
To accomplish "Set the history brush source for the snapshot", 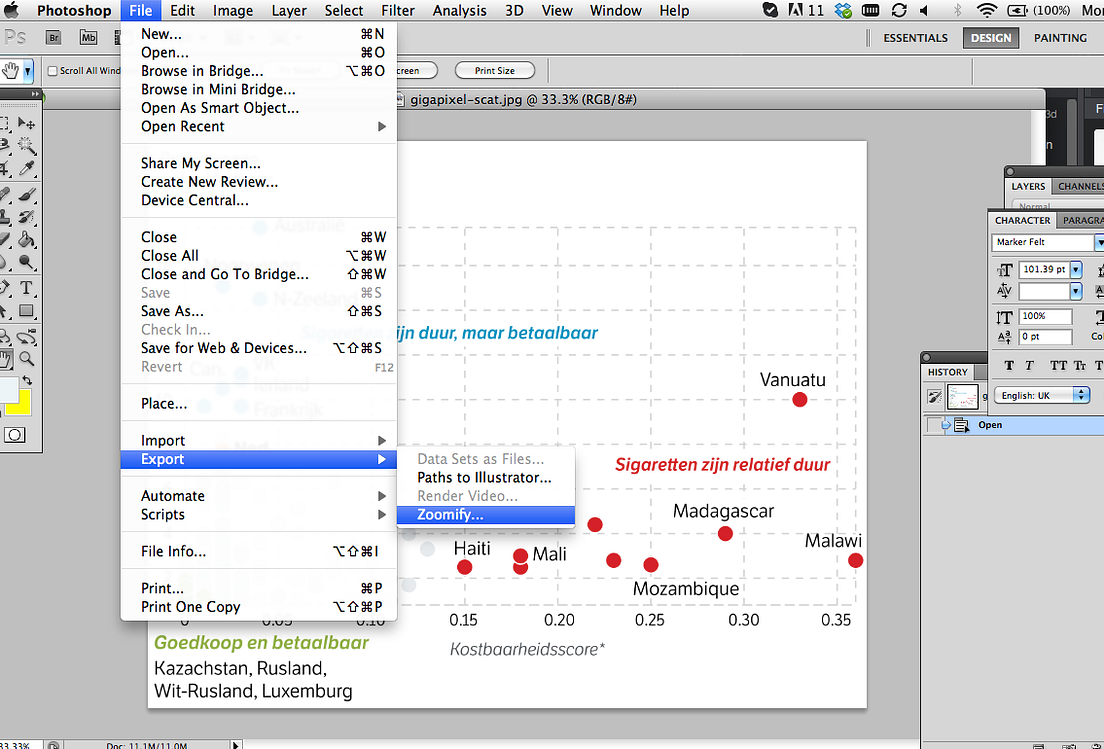I will click(934, 397).
